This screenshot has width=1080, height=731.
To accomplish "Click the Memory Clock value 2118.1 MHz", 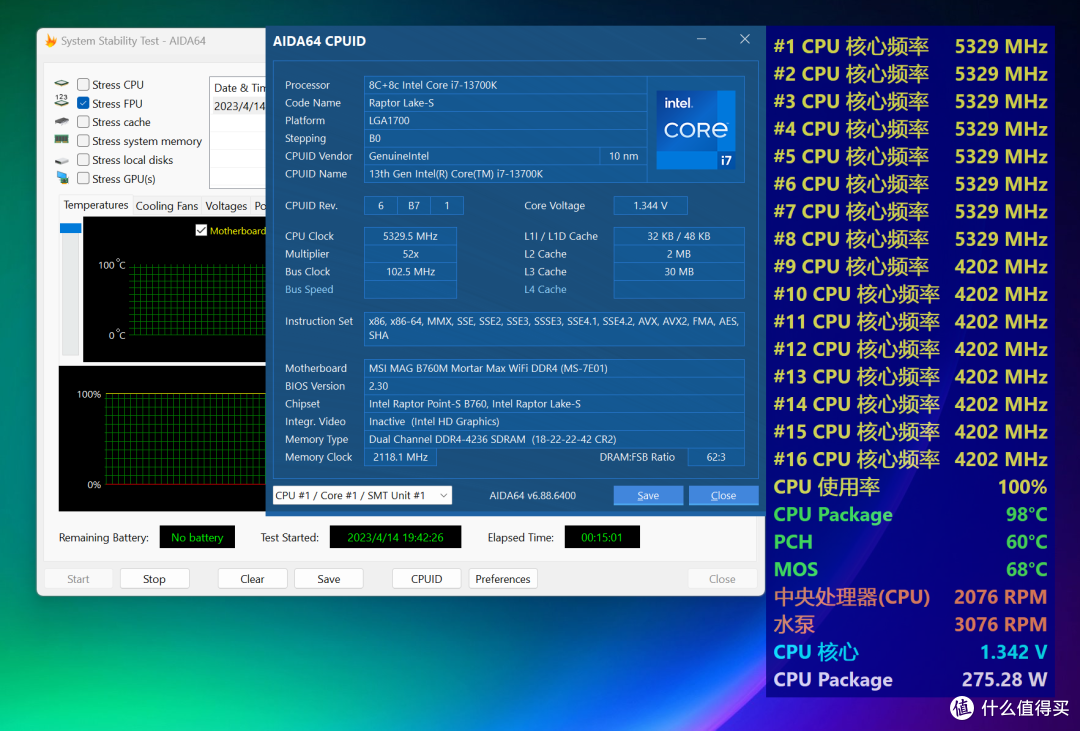I will 400,457.
